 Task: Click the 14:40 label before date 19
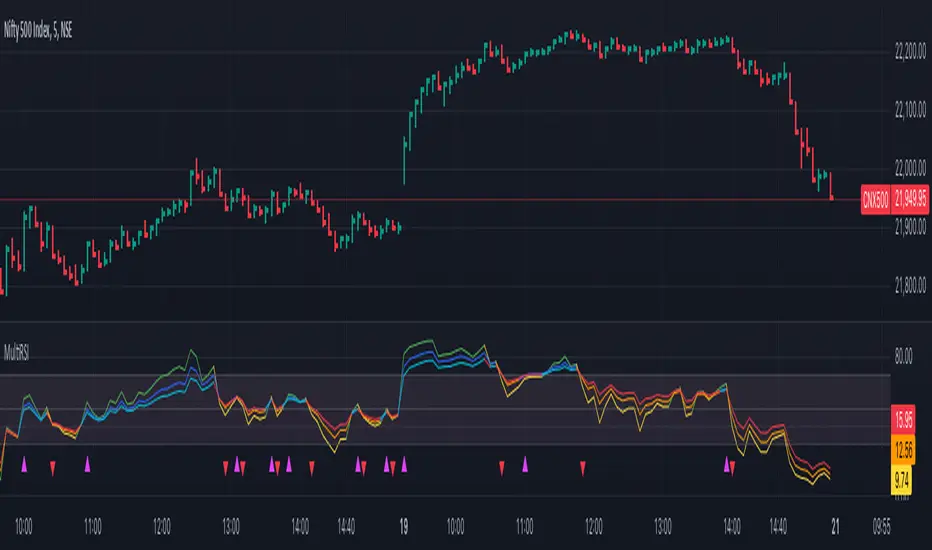click(x=346, y=526)
